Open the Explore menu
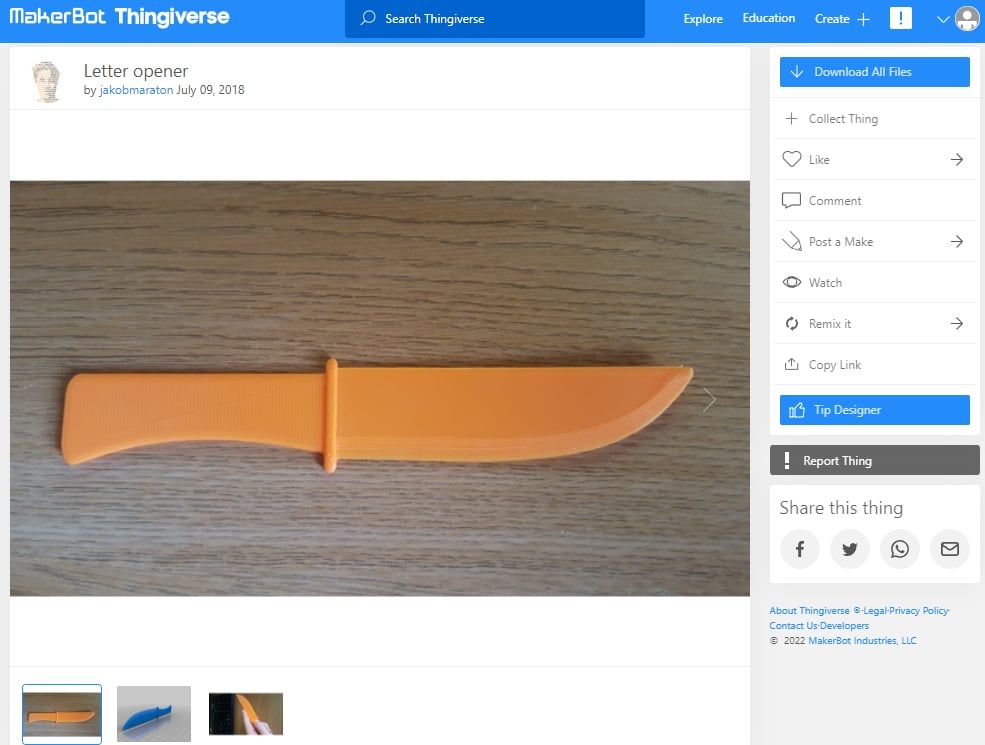 point(702,18)
